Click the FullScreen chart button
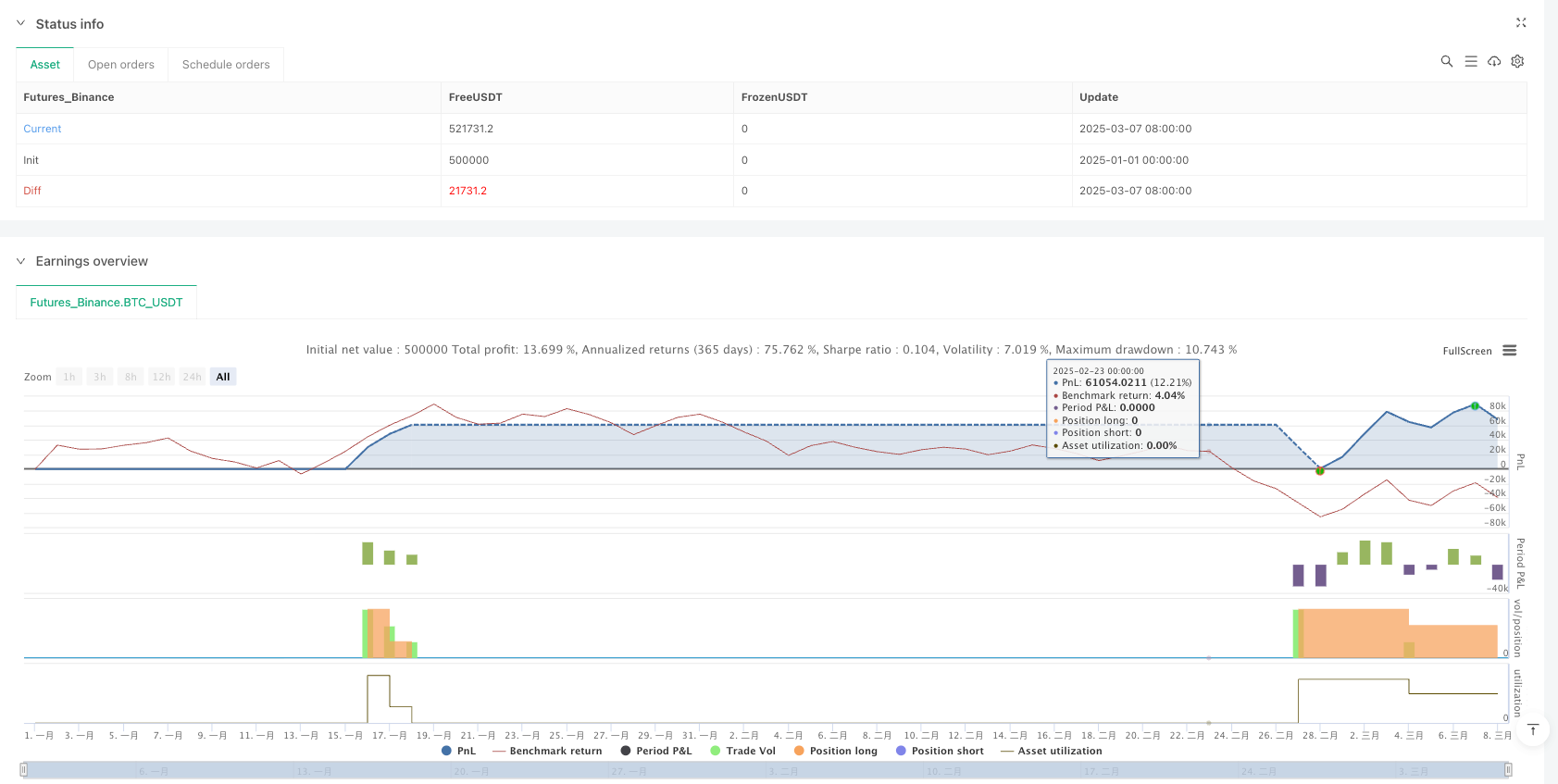 point(1466,351)
